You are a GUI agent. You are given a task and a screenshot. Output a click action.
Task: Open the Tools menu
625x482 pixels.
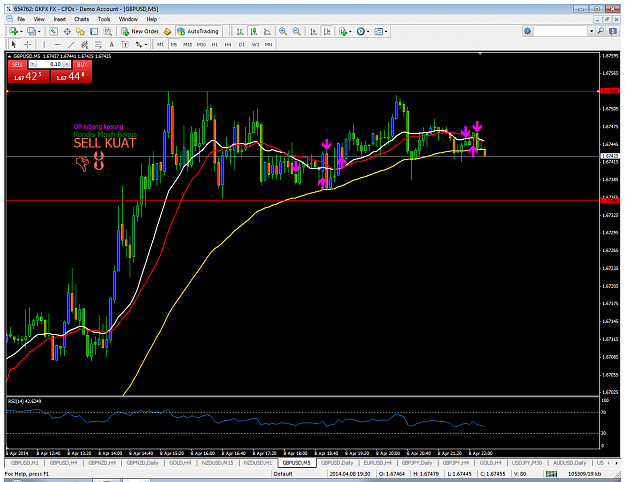[x=104, y=19]
